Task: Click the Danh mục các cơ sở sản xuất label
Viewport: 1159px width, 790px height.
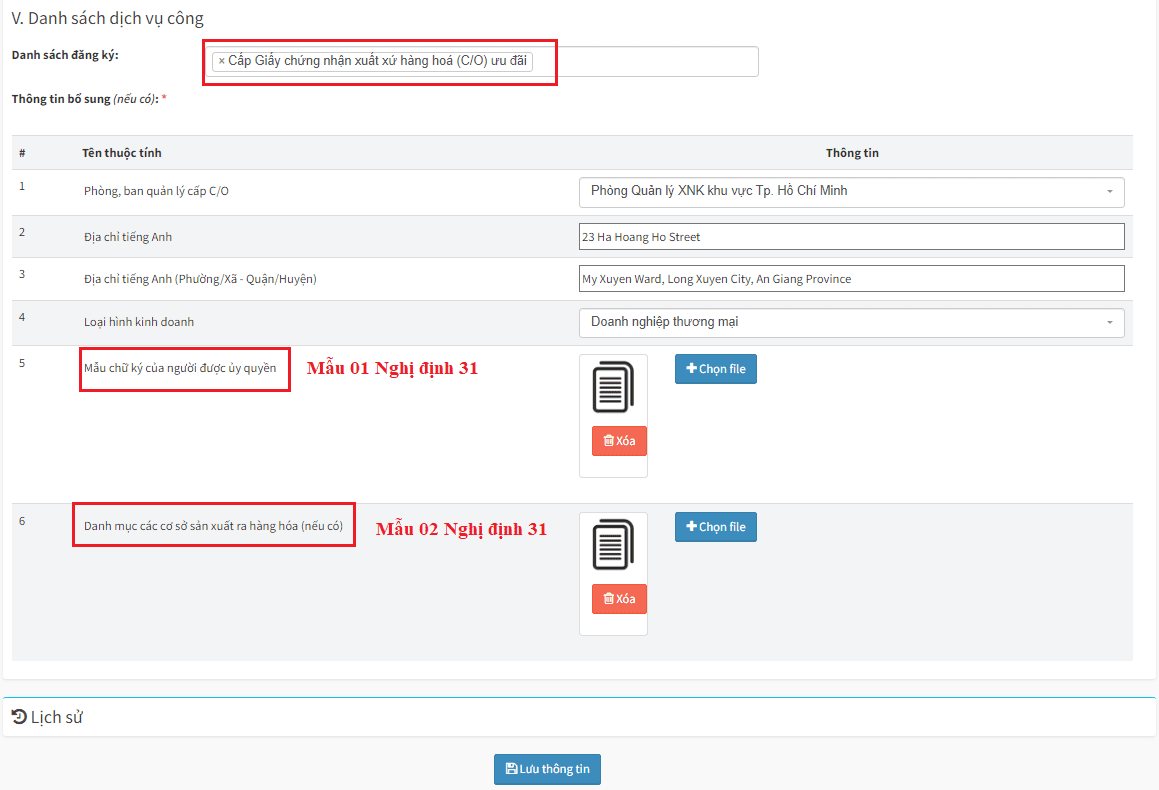Action: point(213,526)
